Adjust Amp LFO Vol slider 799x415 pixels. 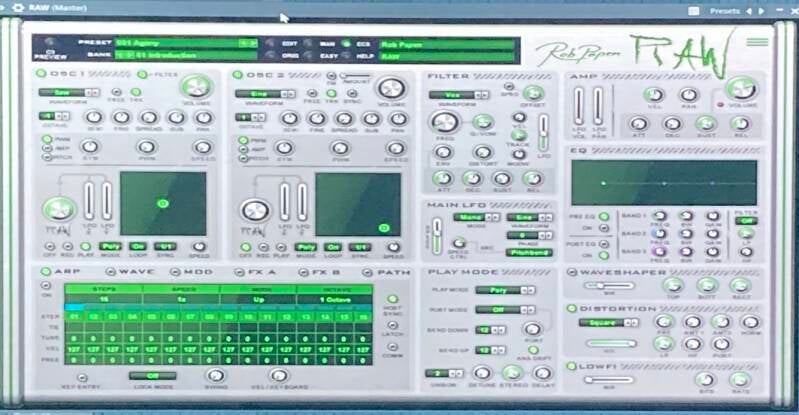(578, 106)
